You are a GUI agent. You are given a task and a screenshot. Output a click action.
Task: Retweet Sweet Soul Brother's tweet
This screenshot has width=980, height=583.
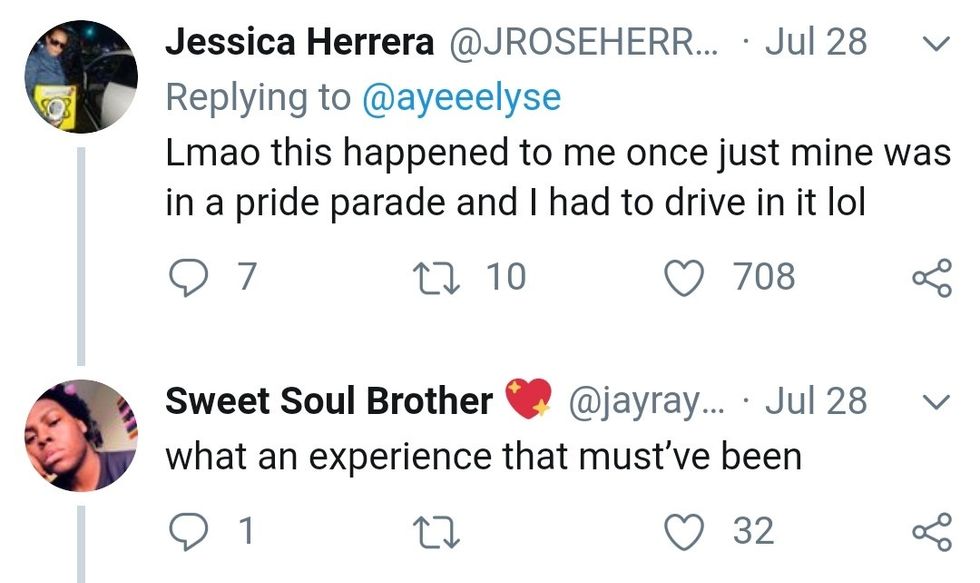click(440, 530)
